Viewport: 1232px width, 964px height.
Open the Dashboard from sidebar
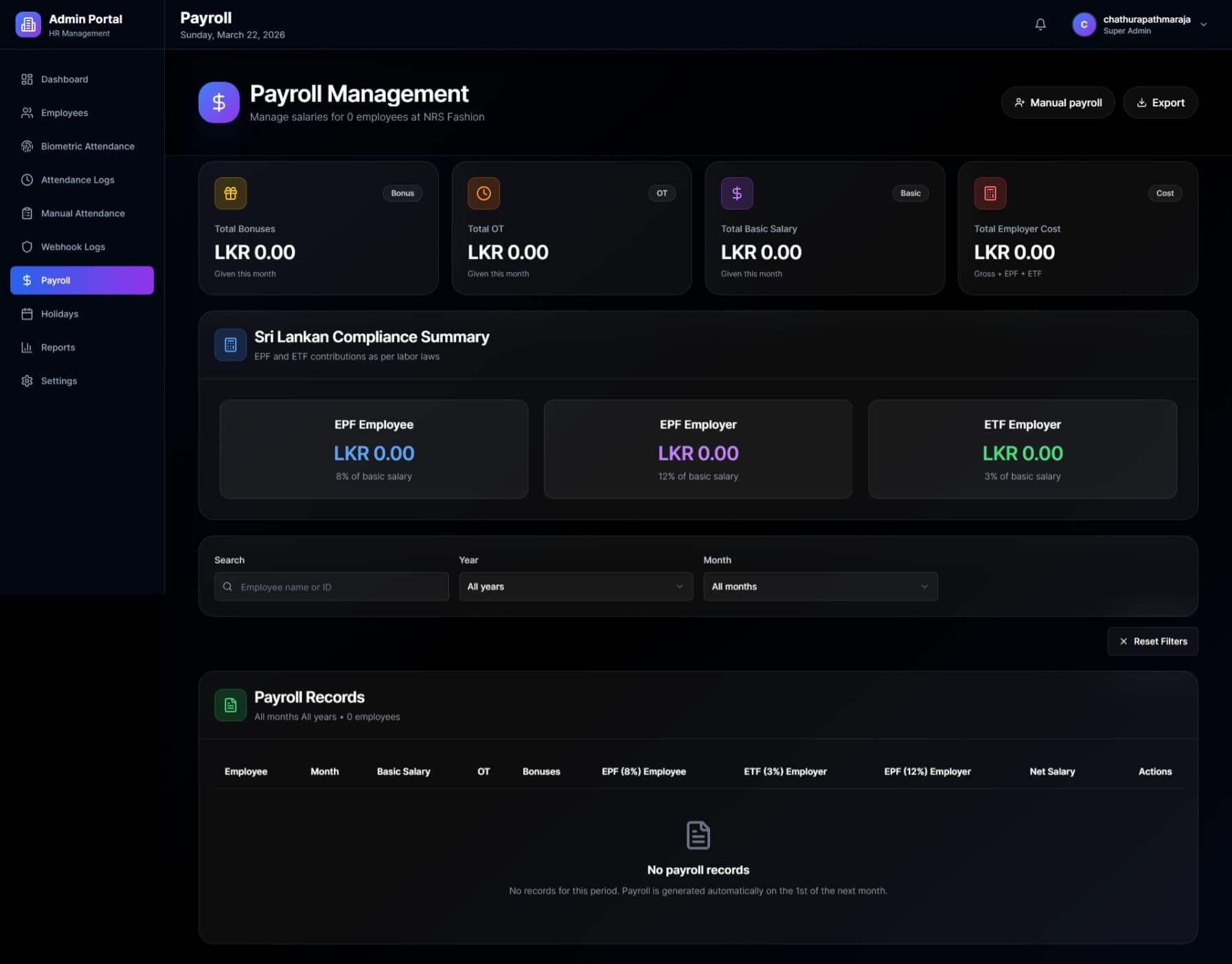64,79
